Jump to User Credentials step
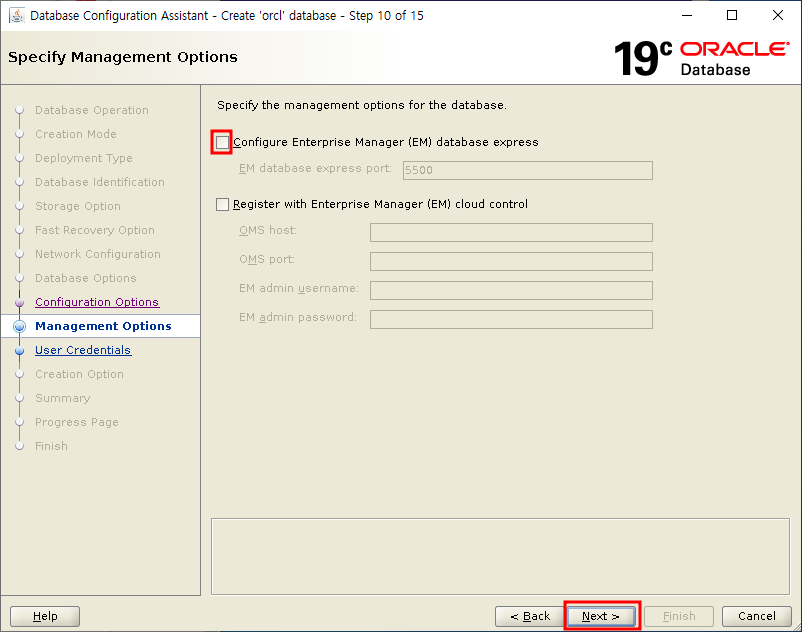The image size is (802, 632). [83, 350]
